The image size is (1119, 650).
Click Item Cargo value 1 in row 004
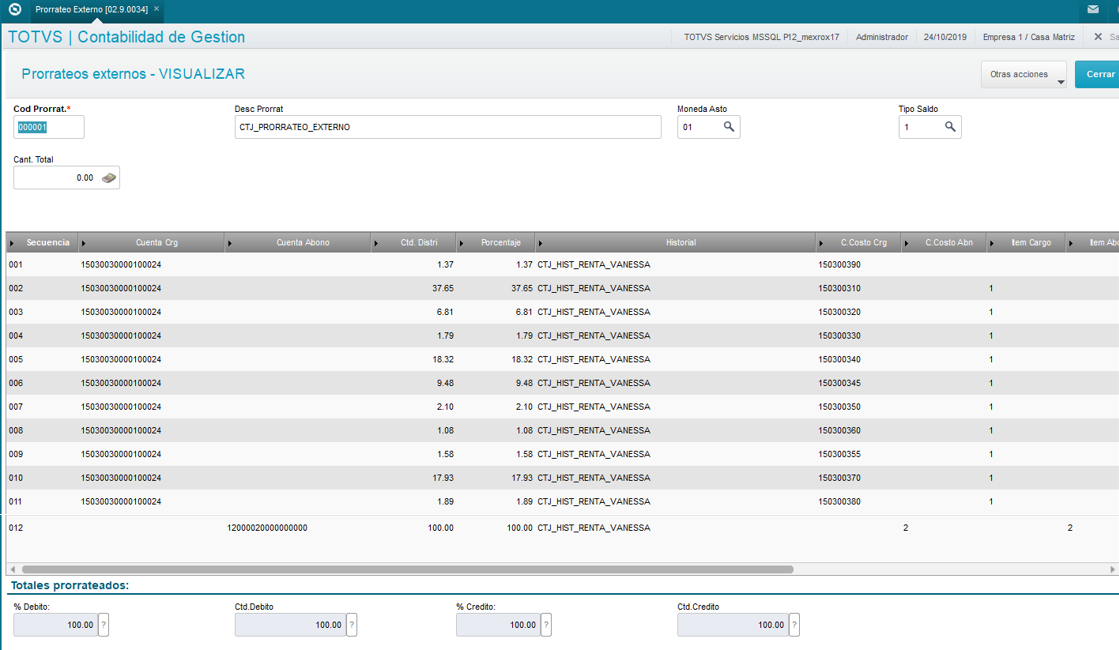click(991, 335)
